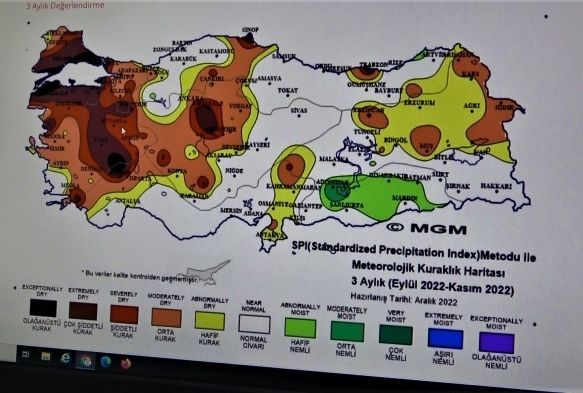The image size is (583, 393).
Task: Select the Abnormally Moist light green swatch
Action: [x=300, y=328]
